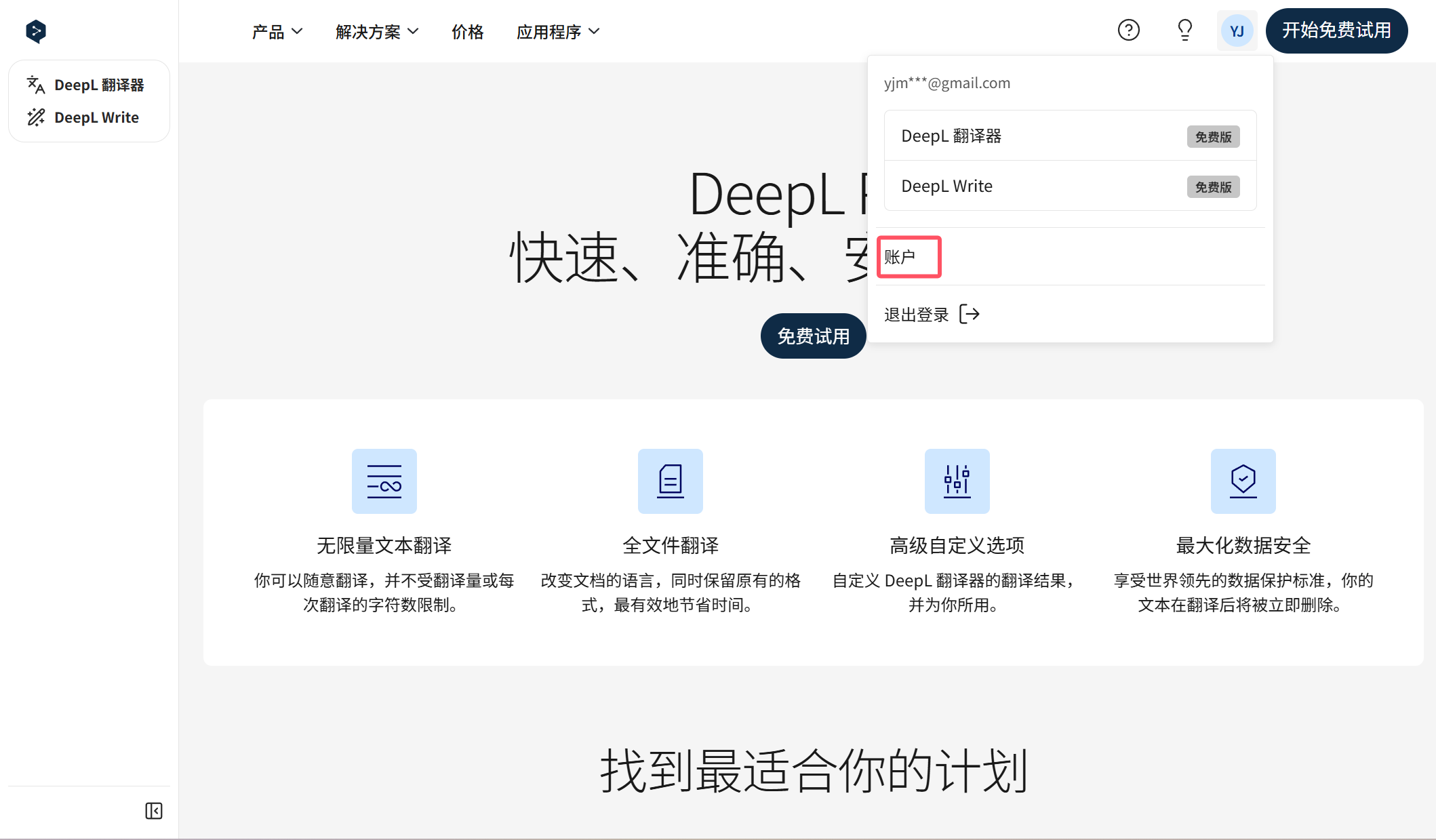Select the DeepL 翻译器 sidebar icon
The height and width of the screenshot is (840, 1436).
click(35, 85)
